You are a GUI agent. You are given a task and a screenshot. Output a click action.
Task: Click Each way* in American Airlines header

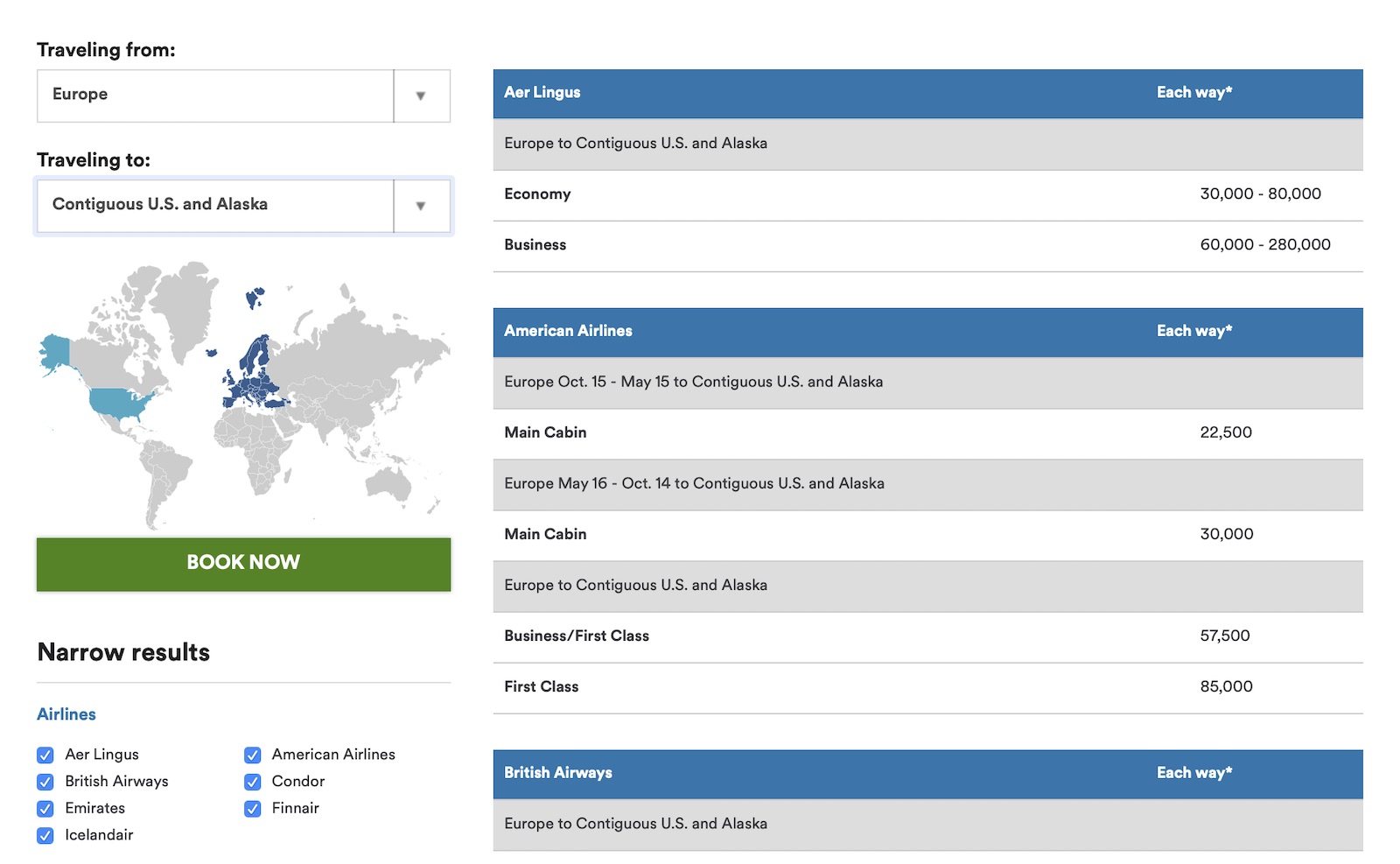(x=1194, y=331)
